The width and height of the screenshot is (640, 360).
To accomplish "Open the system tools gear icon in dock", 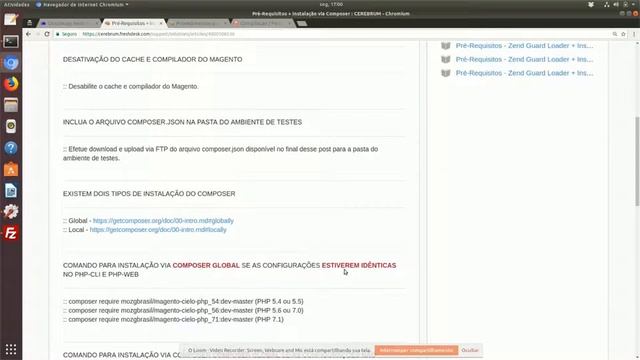I will click(11, 211).
